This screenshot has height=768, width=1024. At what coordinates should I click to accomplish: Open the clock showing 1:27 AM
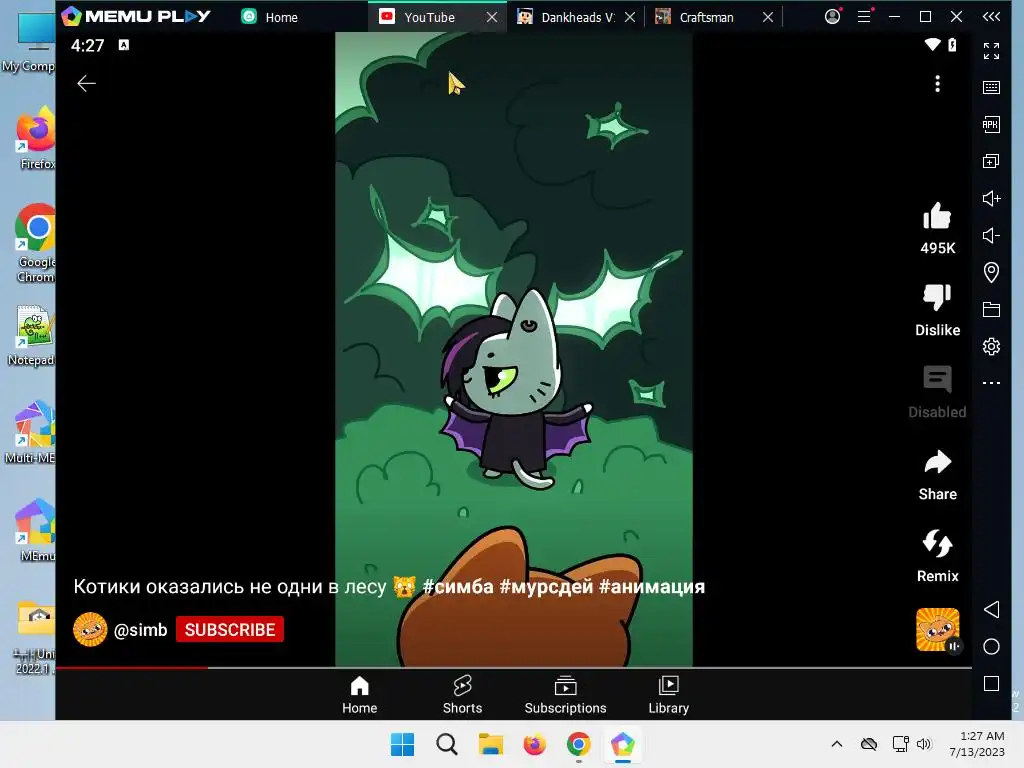pyautogui.click(x=977, y=744)
